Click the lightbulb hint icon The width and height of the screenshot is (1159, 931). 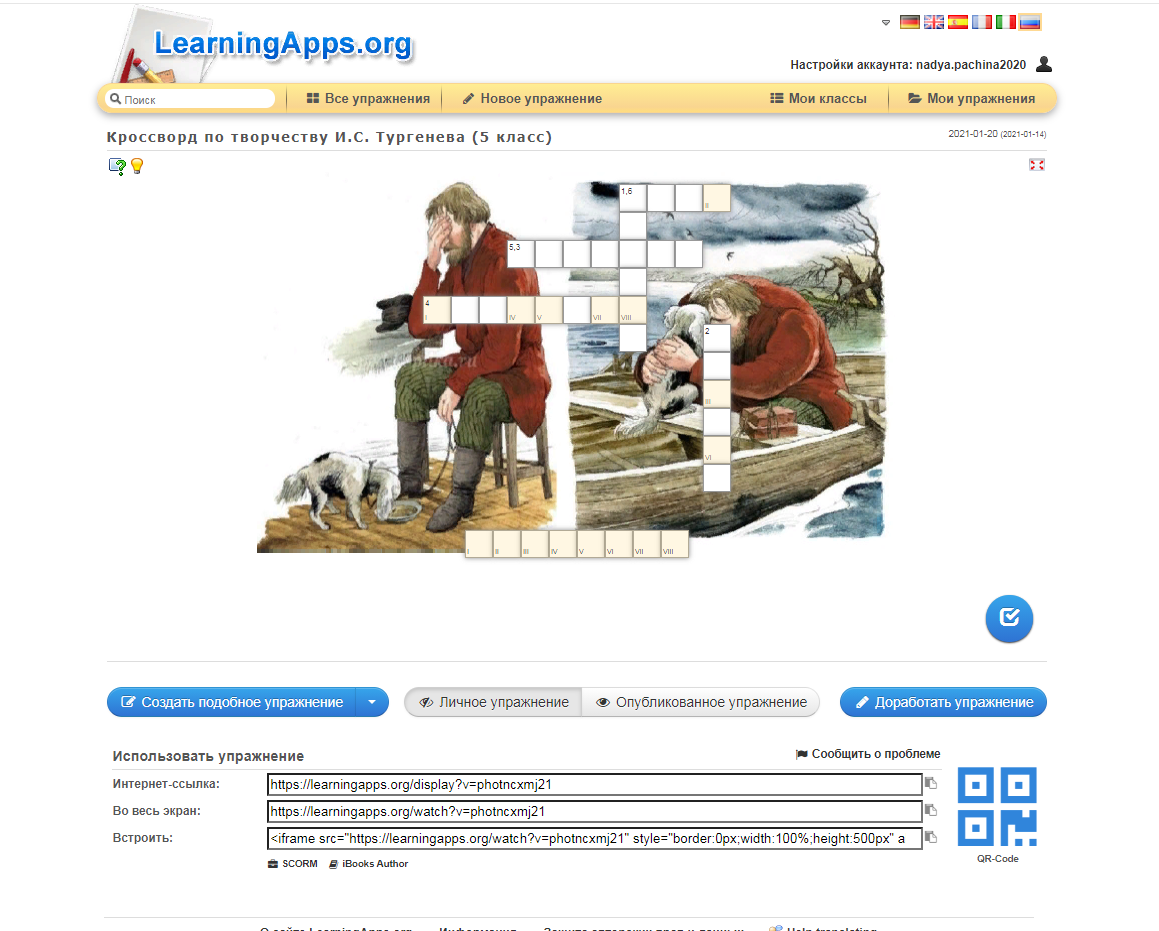[137, 166]
